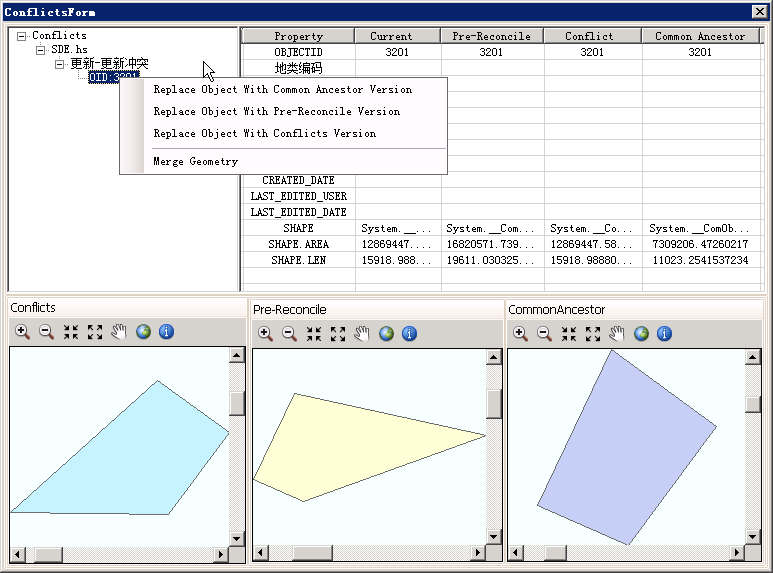This screenshot has height=573, width=773.
Task: Activate Pan hand tool in Pre-Reconcile panel
Action: click(362, 334)
